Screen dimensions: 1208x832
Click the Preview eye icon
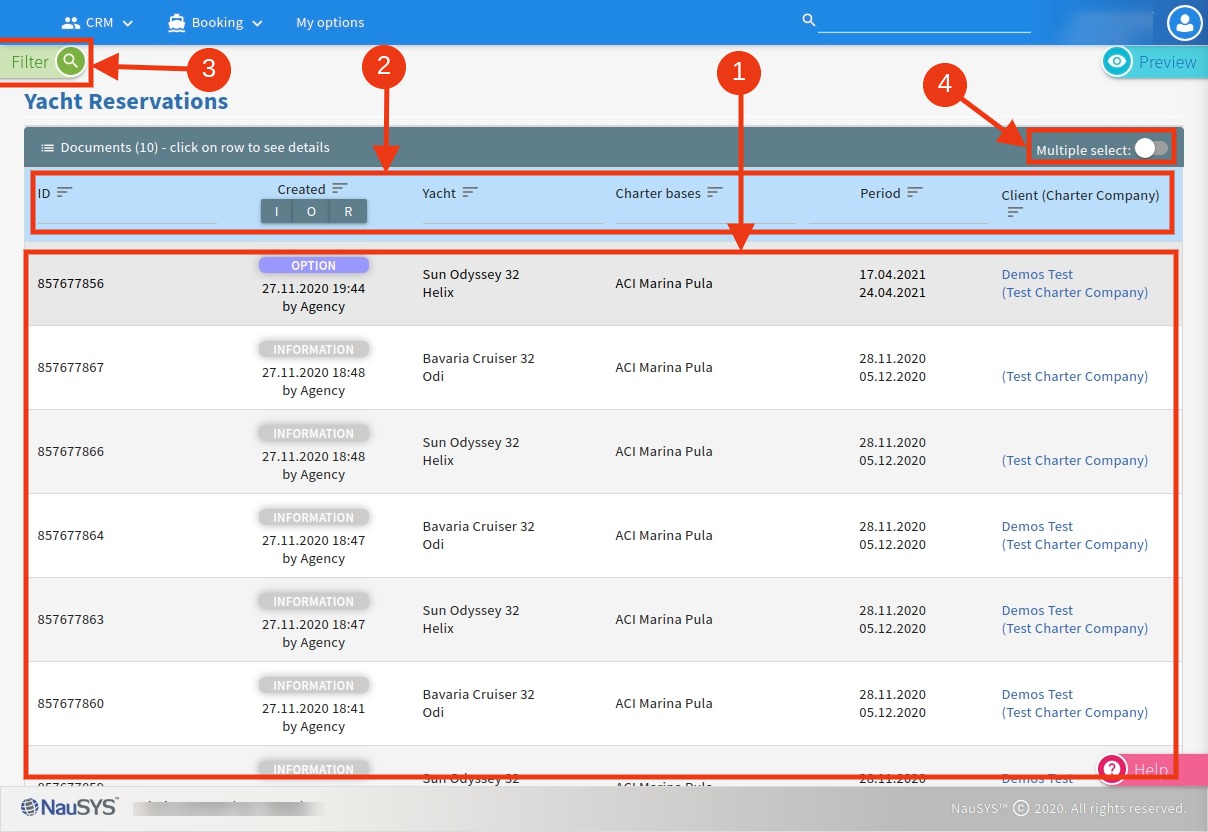[1117, 62]
